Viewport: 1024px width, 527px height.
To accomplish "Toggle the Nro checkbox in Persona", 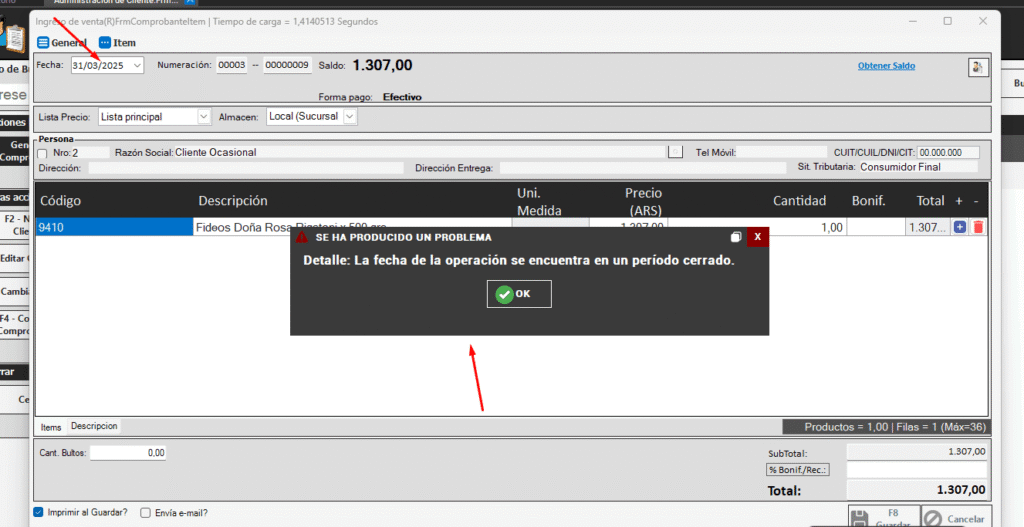I will pos(42,153).
